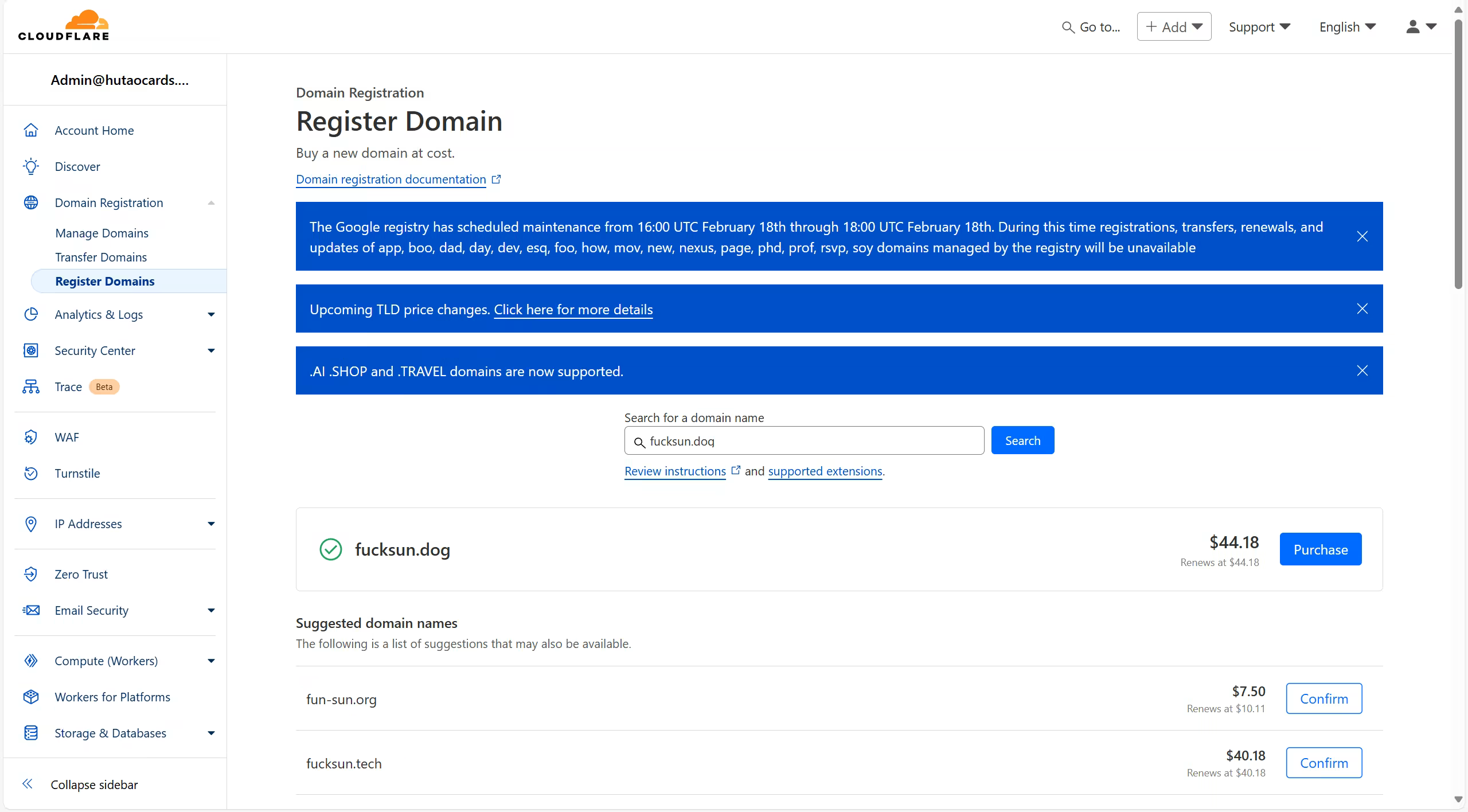Click the Zero Trust icon
The width and height of the screenshot is (1468, 812).
coord(31,574)
